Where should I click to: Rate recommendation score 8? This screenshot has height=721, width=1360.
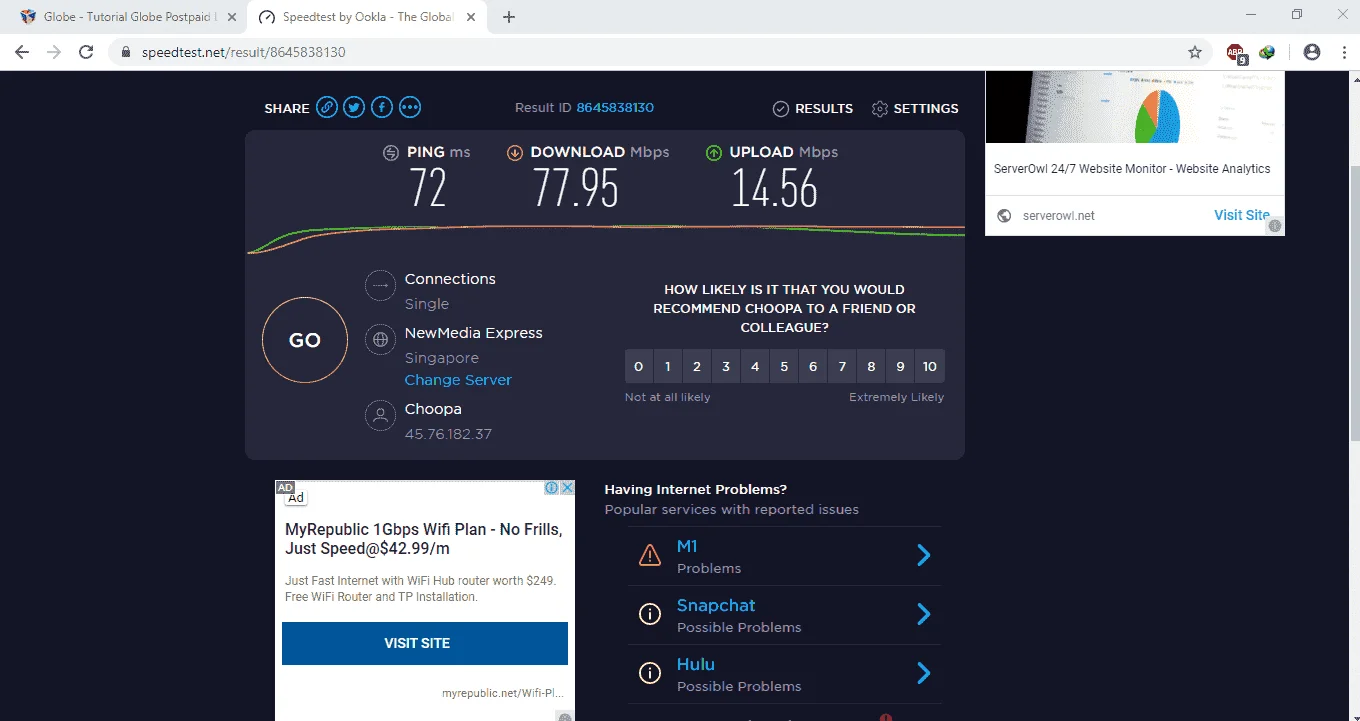click(x=871, y=367)
